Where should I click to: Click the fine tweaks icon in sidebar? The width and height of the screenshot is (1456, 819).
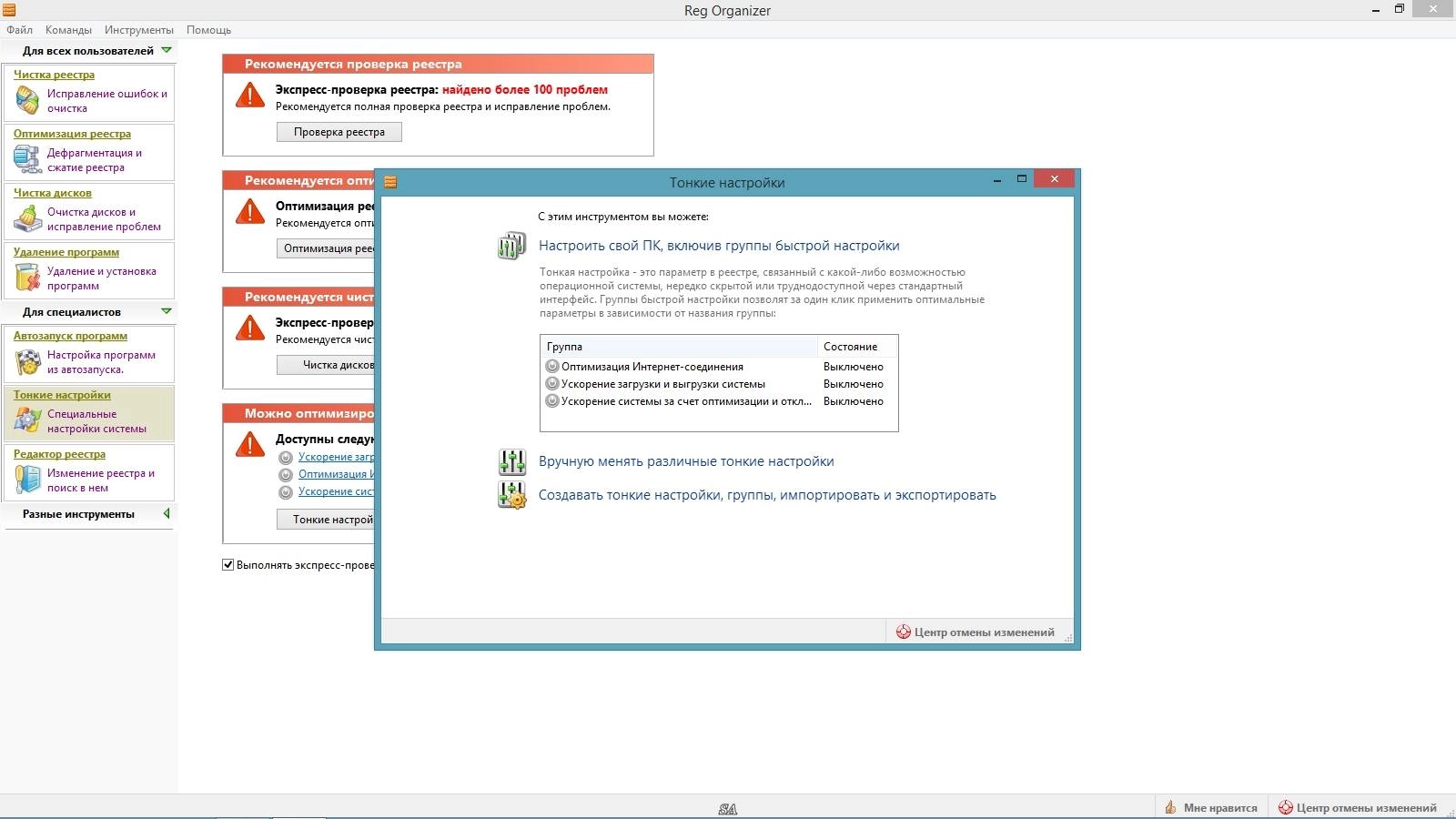click(27, 420)
